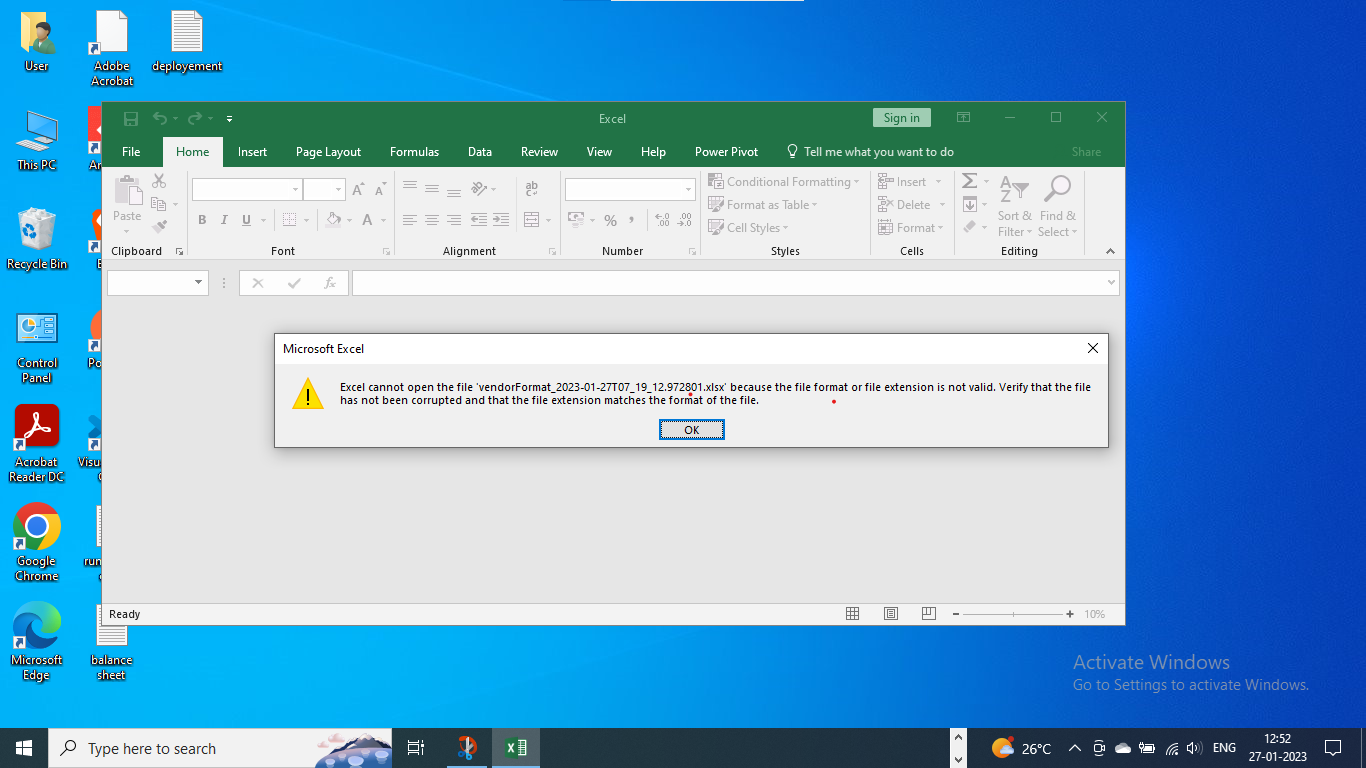Viewport: 1366px width, 768px height.
Task: Click the Insert Function fx icon
Action: pyautogui.click(x=329, y=283)
